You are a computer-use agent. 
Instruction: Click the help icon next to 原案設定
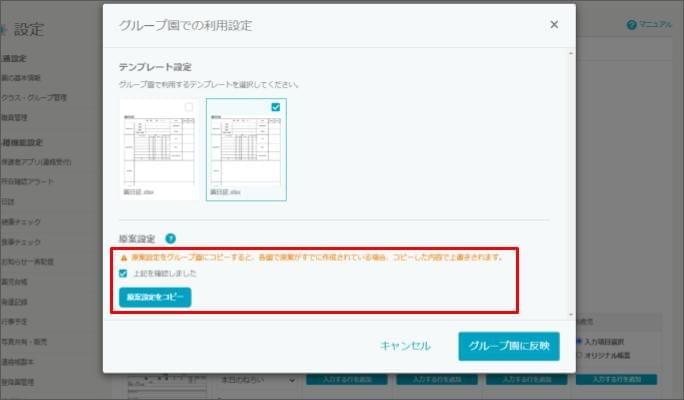[170, 239]
